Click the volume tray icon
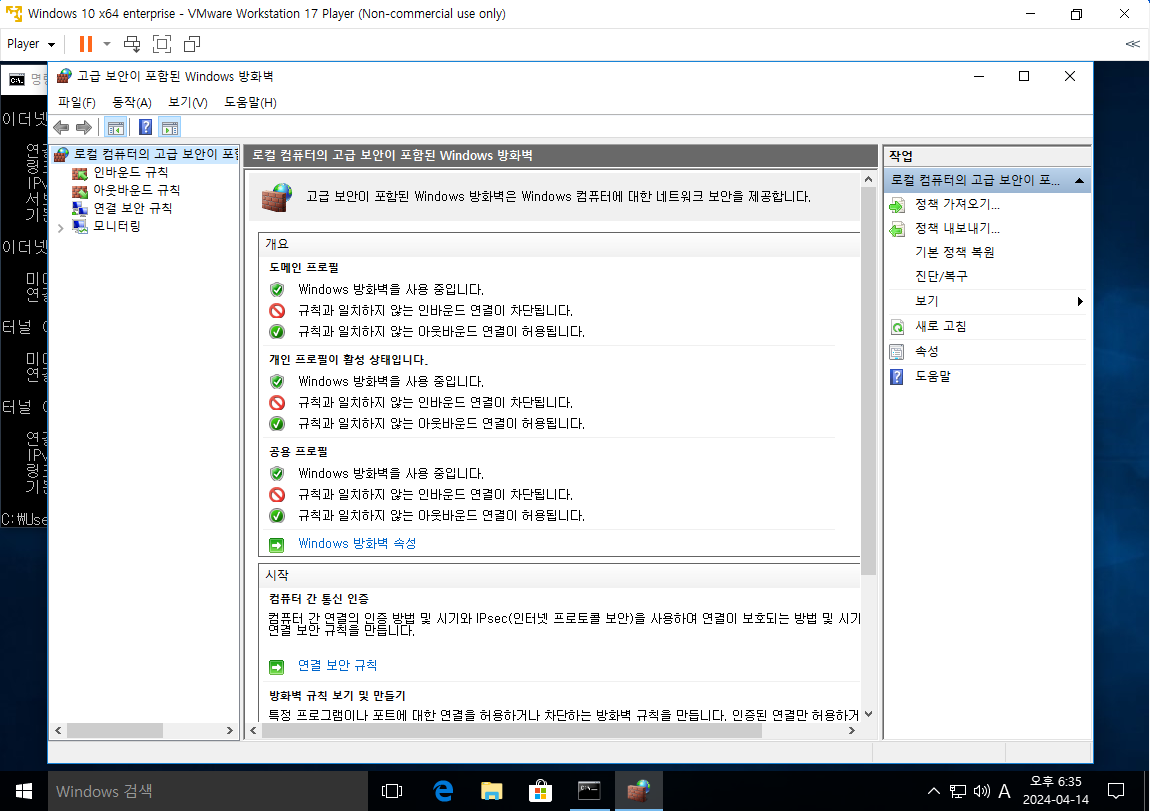Image resolution: width=1150 pixels, height=811 pixels. (x=981, y=791)
